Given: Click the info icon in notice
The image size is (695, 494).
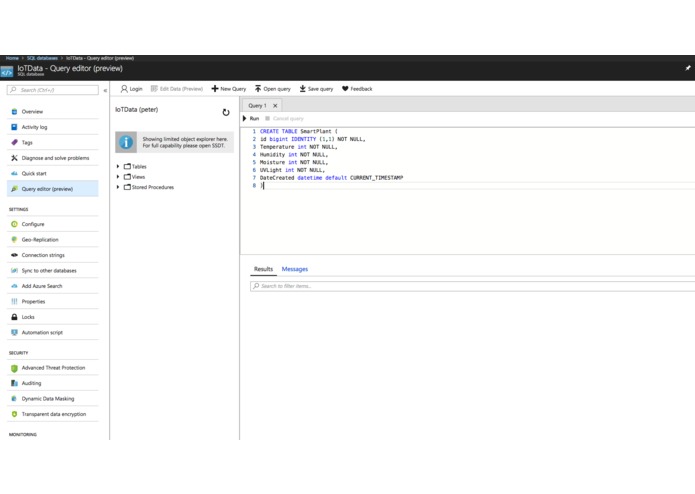Looking at the screenshot, I should pos(126,142).
